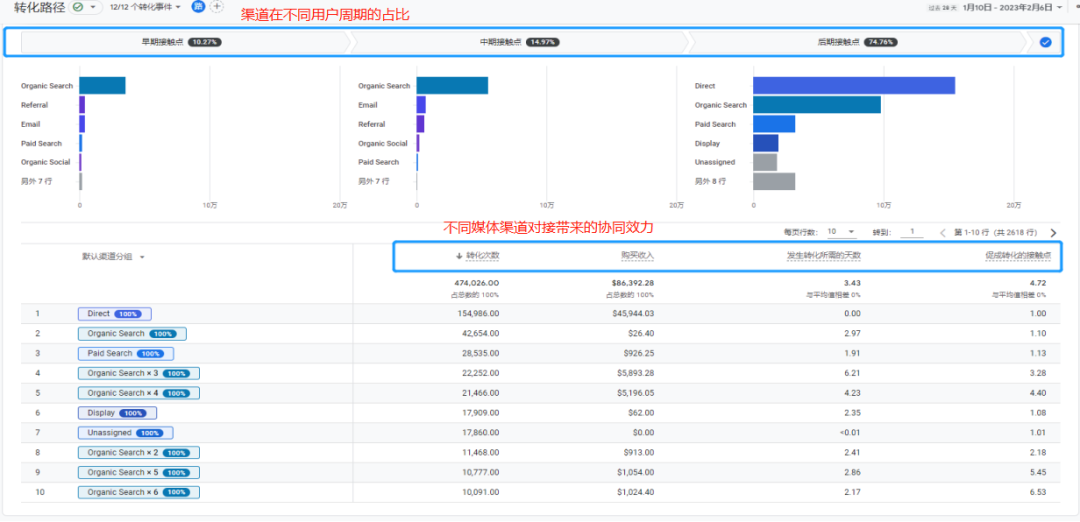Click the Referral label in early touchpoints chart

34,105
